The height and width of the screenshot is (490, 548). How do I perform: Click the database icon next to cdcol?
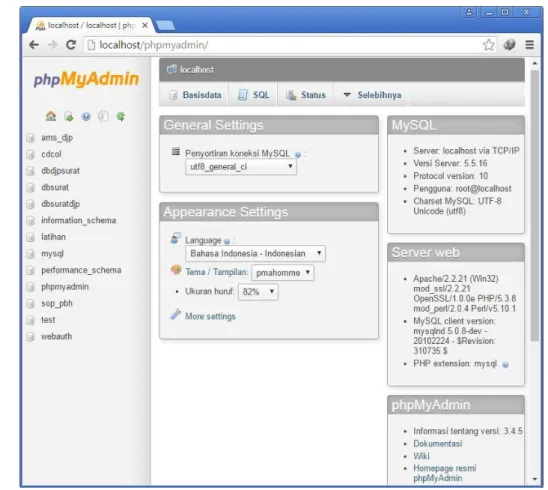[x=31, y=154]
